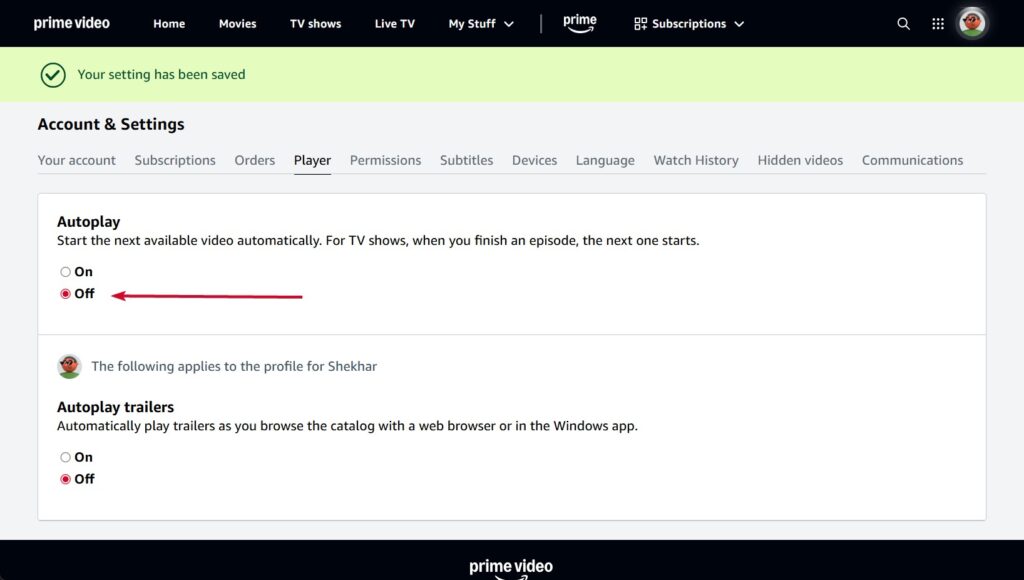Click Shekhar's profile avatar icon
Image resolution: width=1024 pixels, height=580 pixels.
[68, 366]
